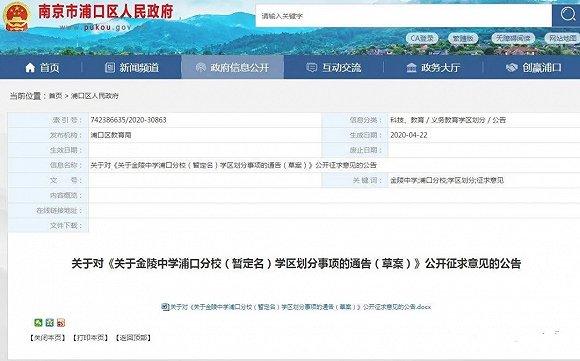Click the 当前位置 breadcrumb label
The height and width of the screenshot is (361, 580).
pos(27,96)
